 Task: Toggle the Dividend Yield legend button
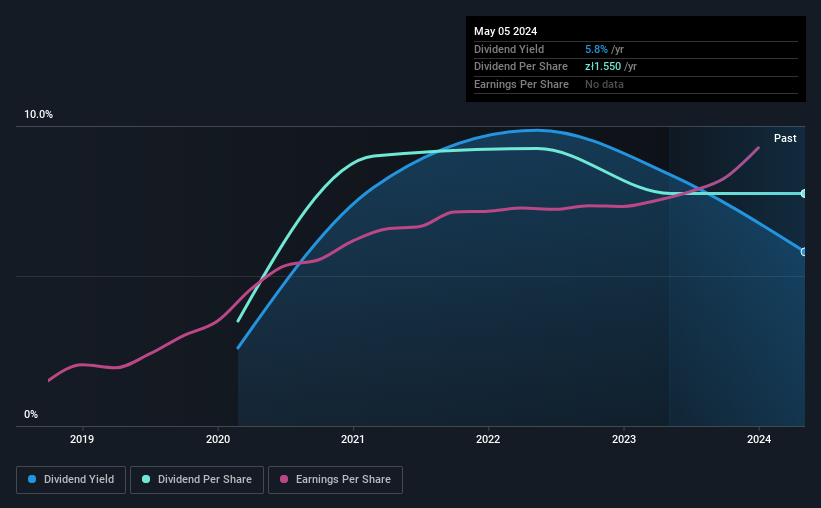coord(71,480)
